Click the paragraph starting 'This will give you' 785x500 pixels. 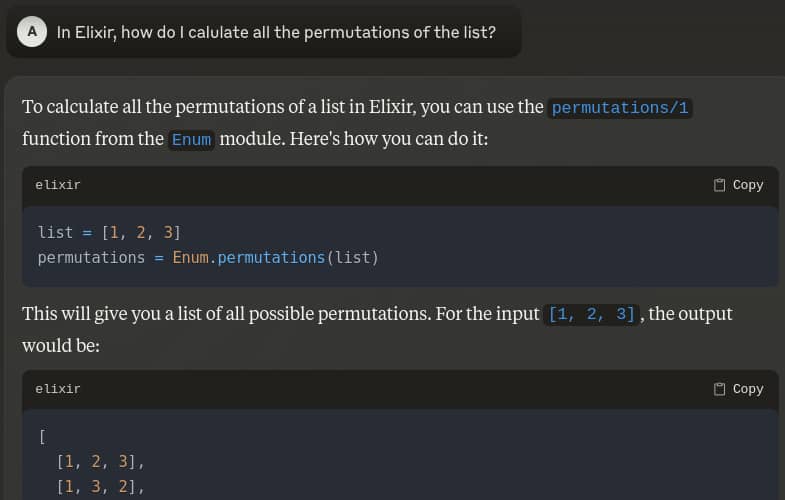pos(280,314)
